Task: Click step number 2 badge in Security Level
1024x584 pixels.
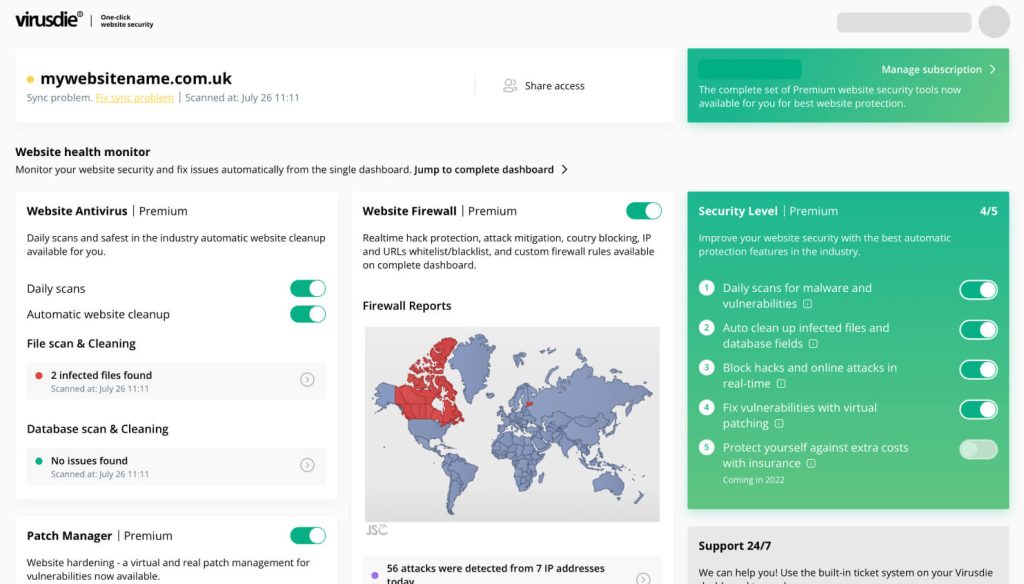Action: click(x=706, y=327)
